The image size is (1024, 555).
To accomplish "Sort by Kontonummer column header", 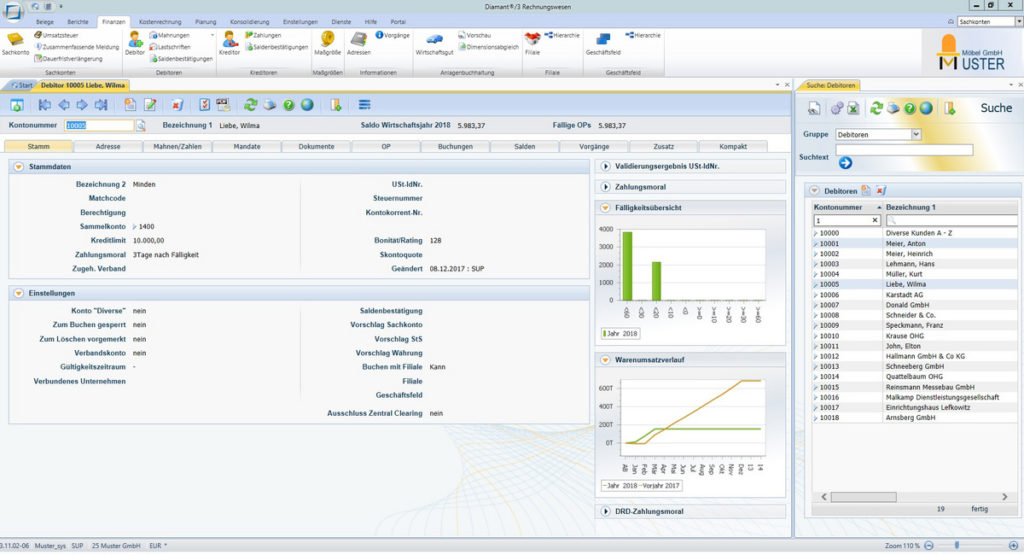I will click(847, 208).
